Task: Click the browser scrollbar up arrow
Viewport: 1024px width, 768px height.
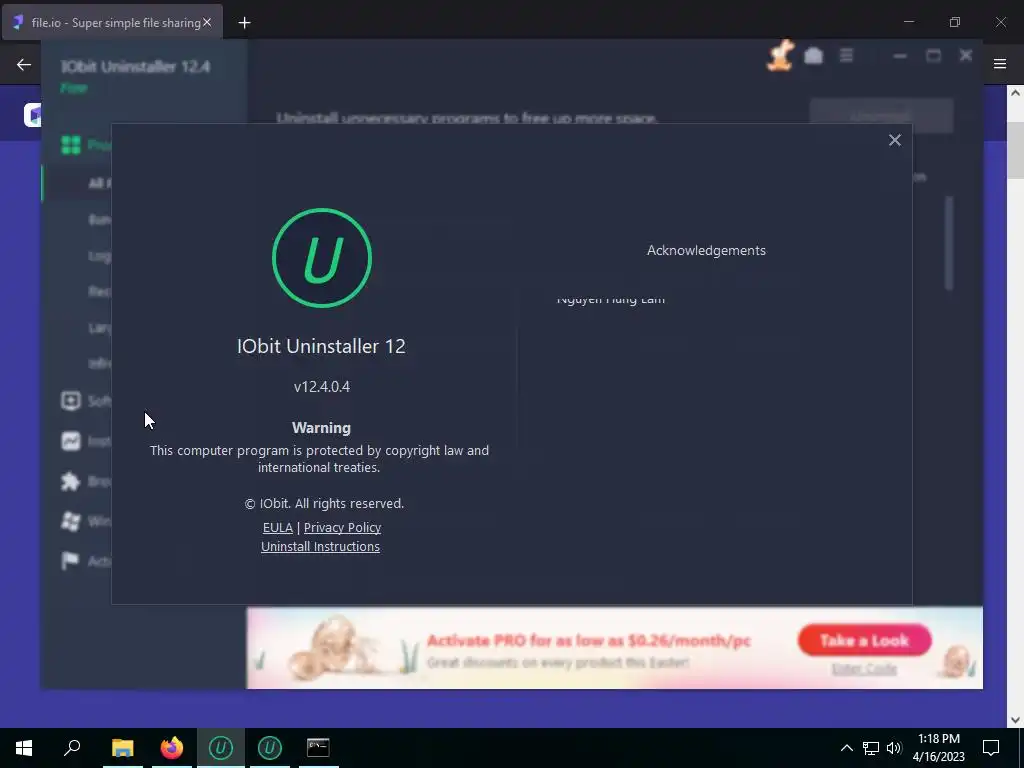Action: pos(1015,93)
